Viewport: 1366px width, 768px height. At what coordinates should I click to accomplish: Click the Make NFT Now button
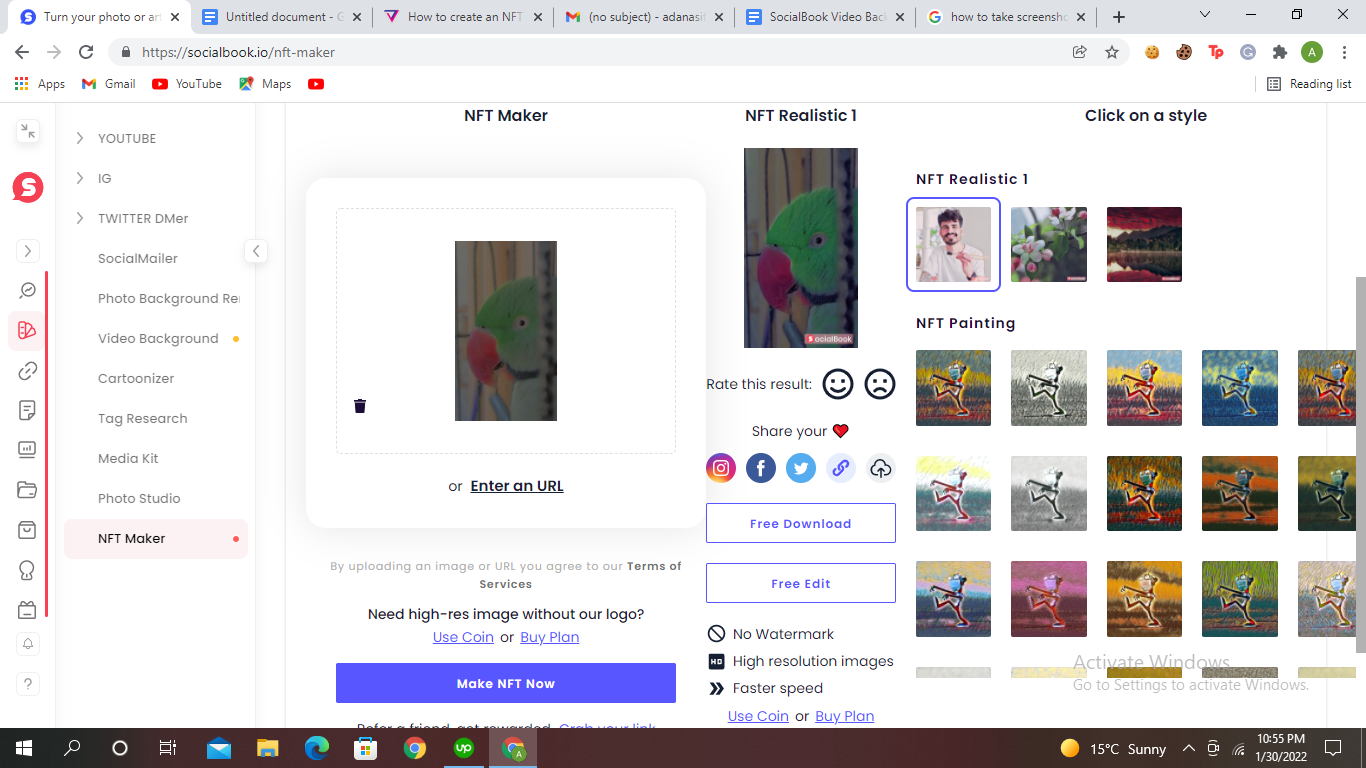pyautogui.click(x=506, y=683)
